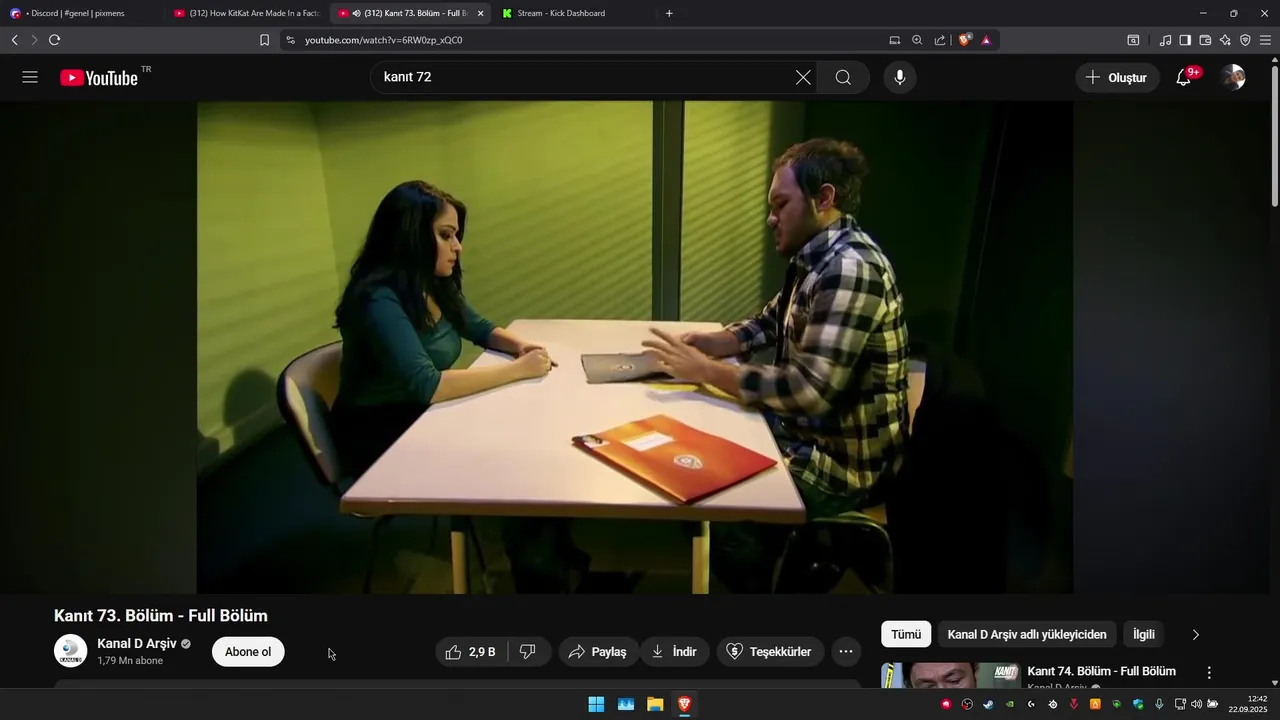Pause the video by clicking the player
Image resolution: width=1280 pixels, height=720 pixels.
[x=635, y=347]
